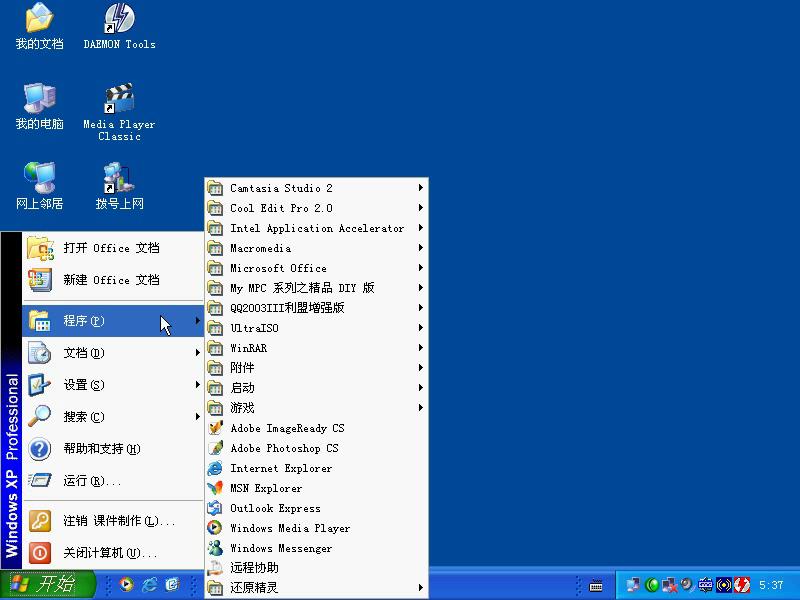Viewport: 800px width, 600px height.
Task: Select the DAEMON Tools desktop shortcut
Action: 119,26
